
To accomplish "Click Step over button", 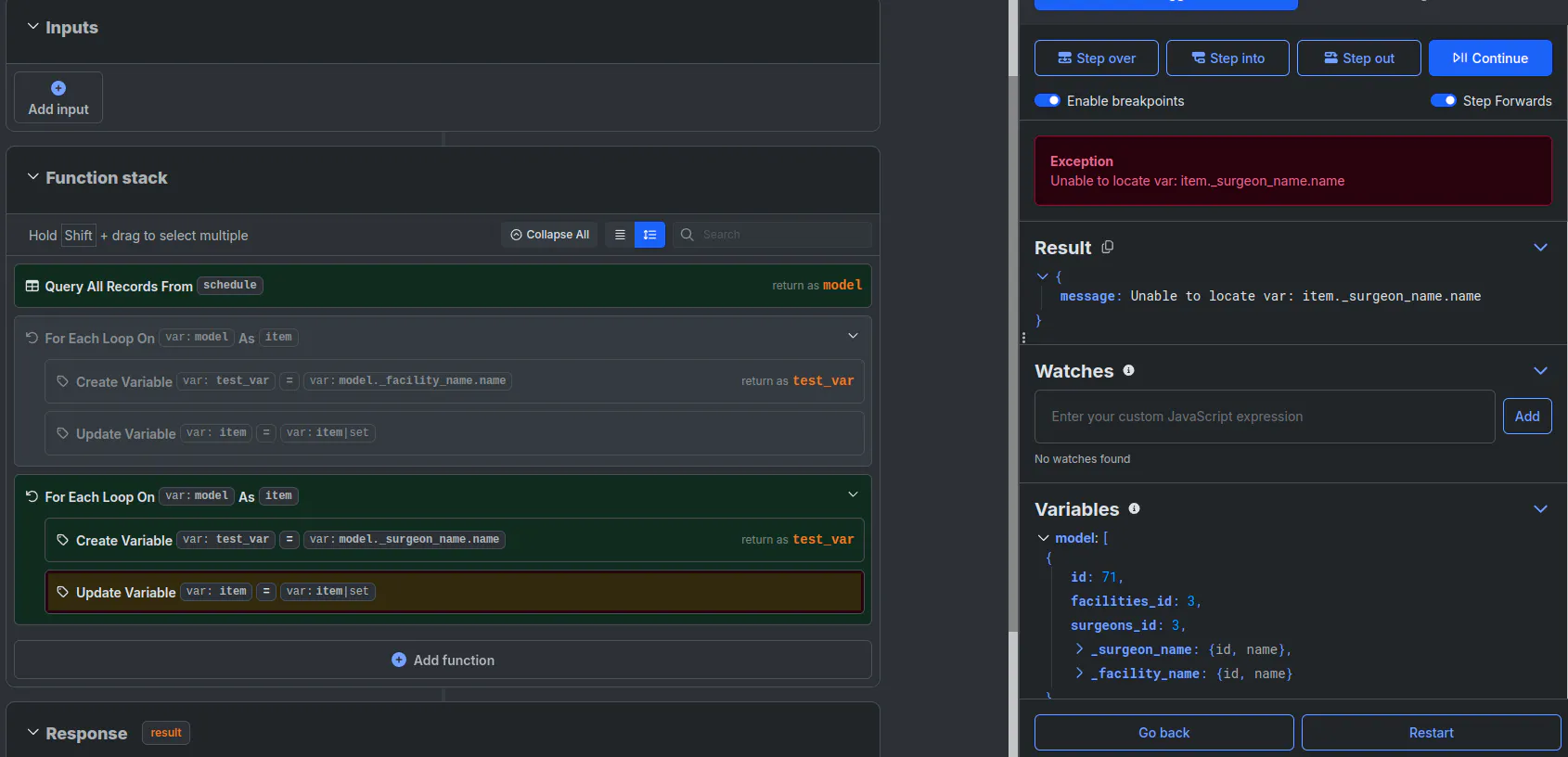I will 1096,58.
